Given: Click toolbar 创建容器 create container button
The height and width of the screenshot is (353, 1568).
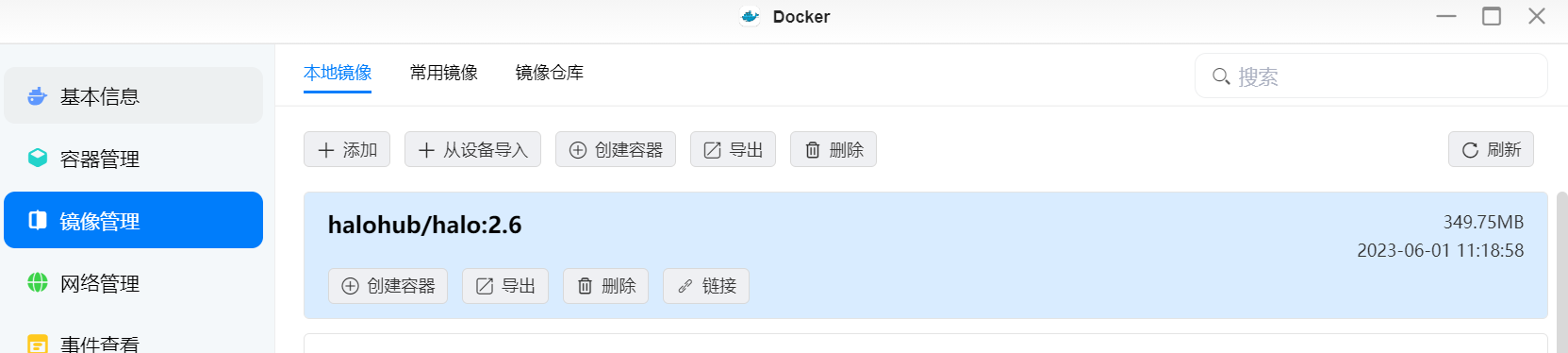Looking at the screenshot, I should [x=616, y=149].
